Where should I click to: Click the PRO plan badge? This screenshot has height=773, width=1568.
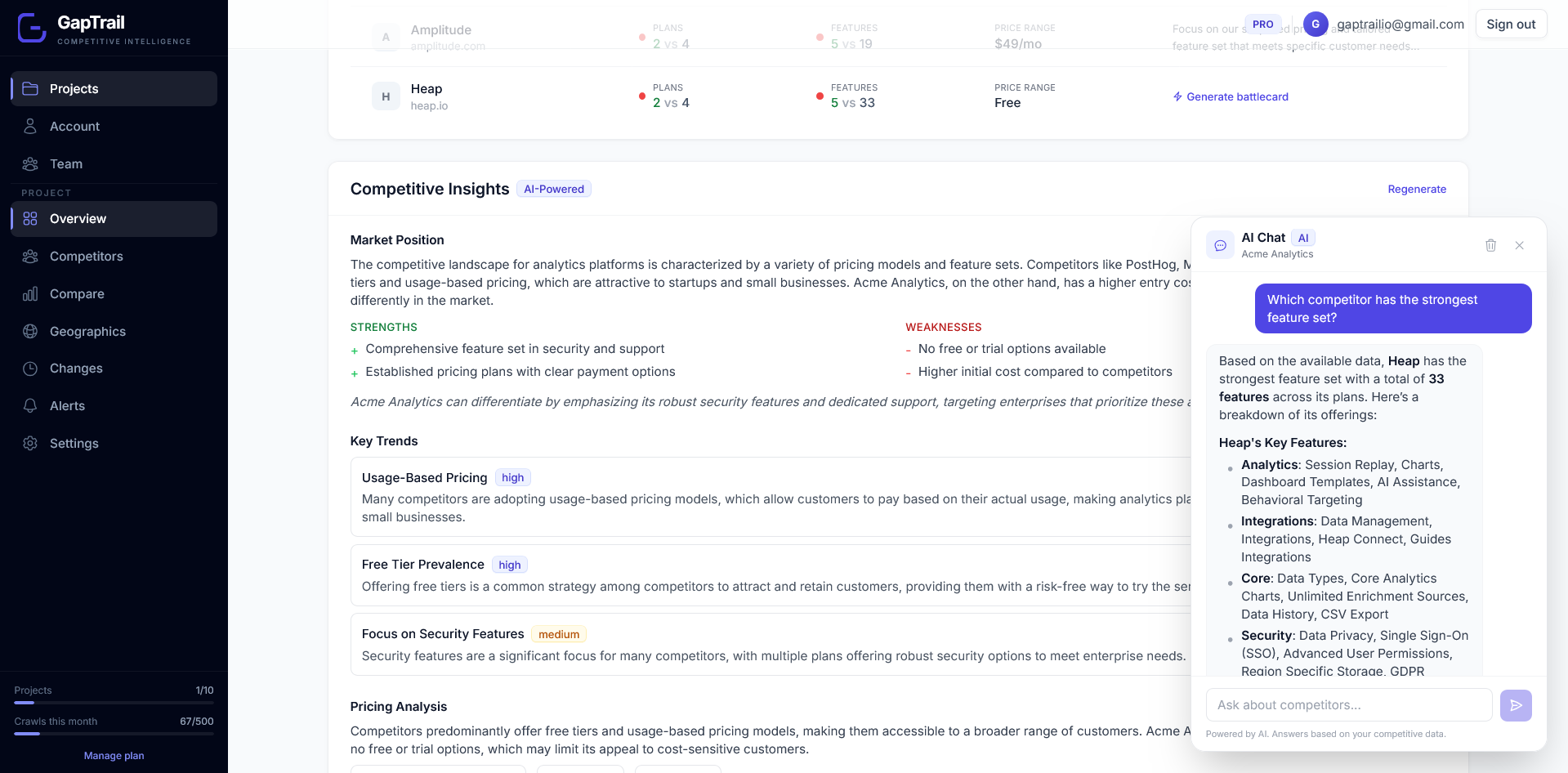click(1262, 24)
